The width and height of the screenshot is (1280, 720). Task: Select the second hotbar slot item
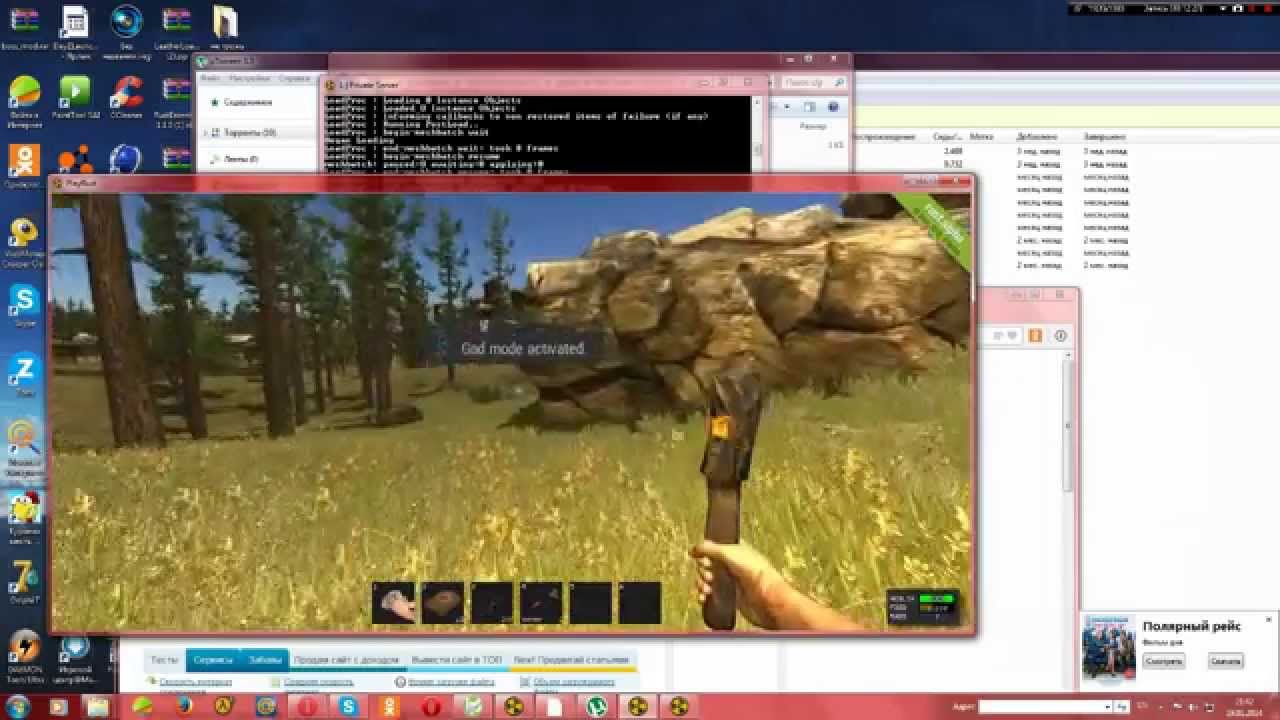[x=442, y=603]
